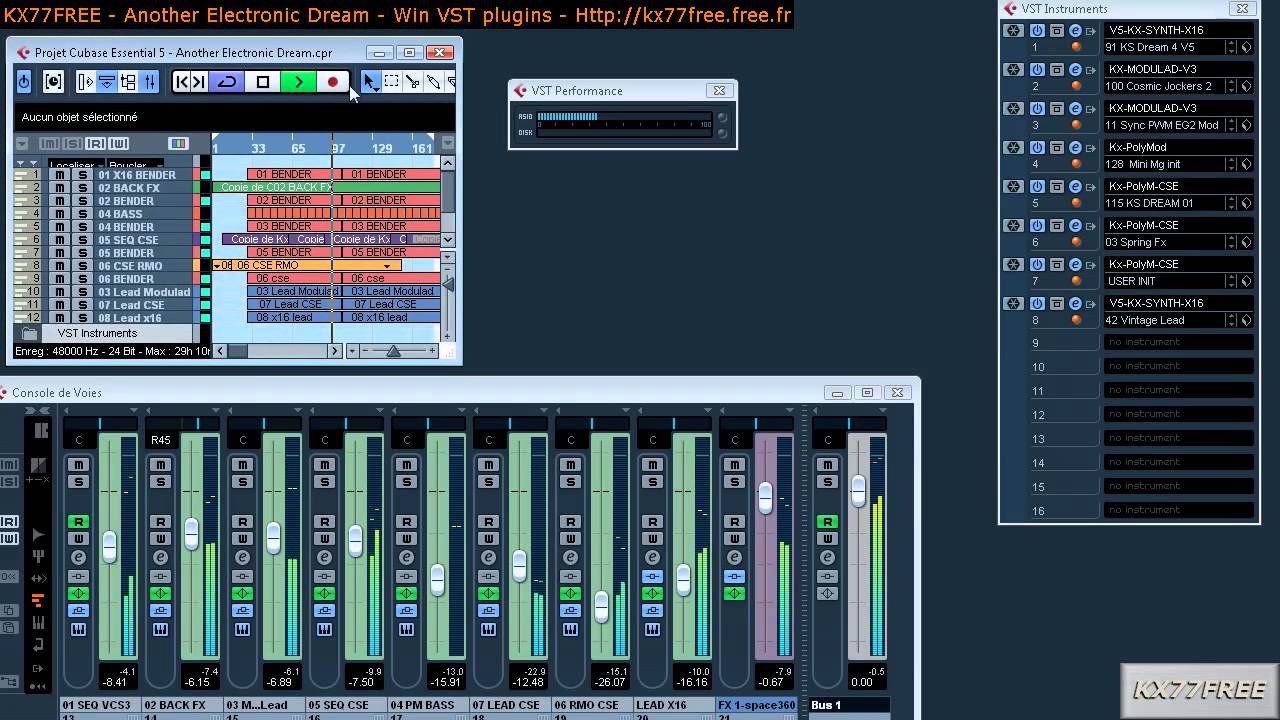Viewport: 1280px width, 720px height.
Task: Step the 'USER INIT' preset arrows
Action: (x=1232, y=281)
